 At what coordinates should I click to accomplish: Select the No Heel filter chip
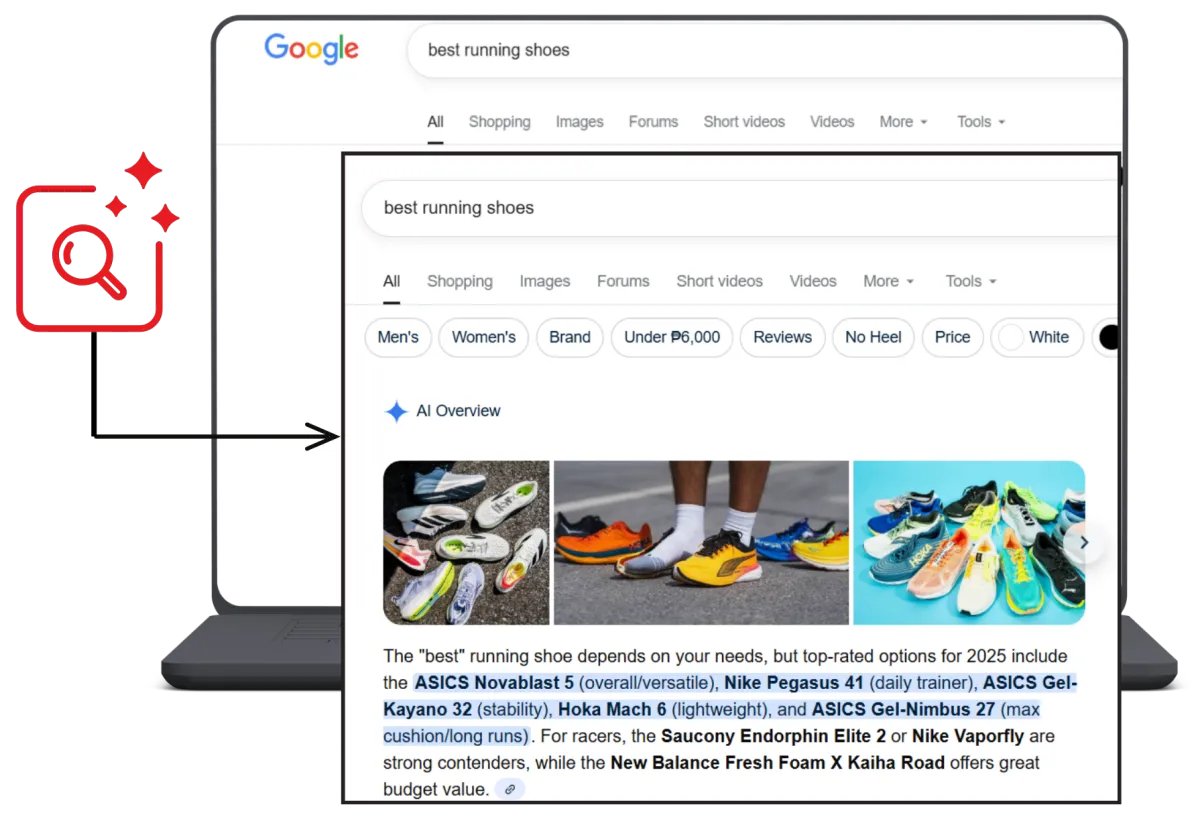coord(873,337)
